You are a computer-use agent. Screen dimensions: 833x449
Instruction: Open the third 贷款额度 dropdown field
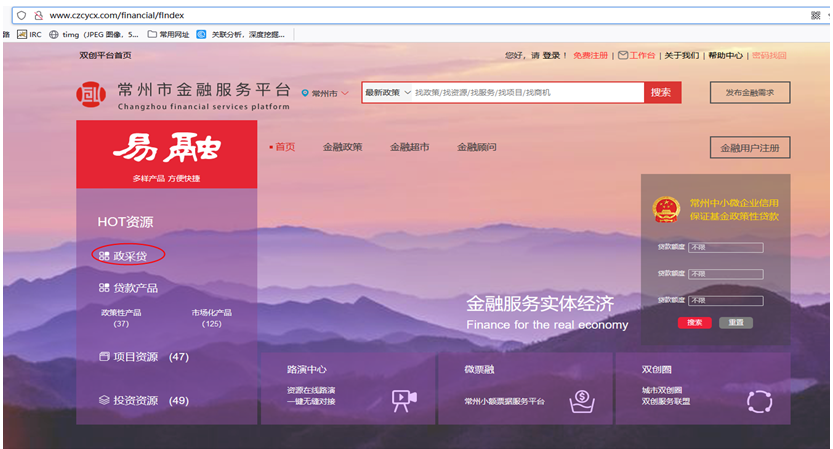(x=725, y=300)
